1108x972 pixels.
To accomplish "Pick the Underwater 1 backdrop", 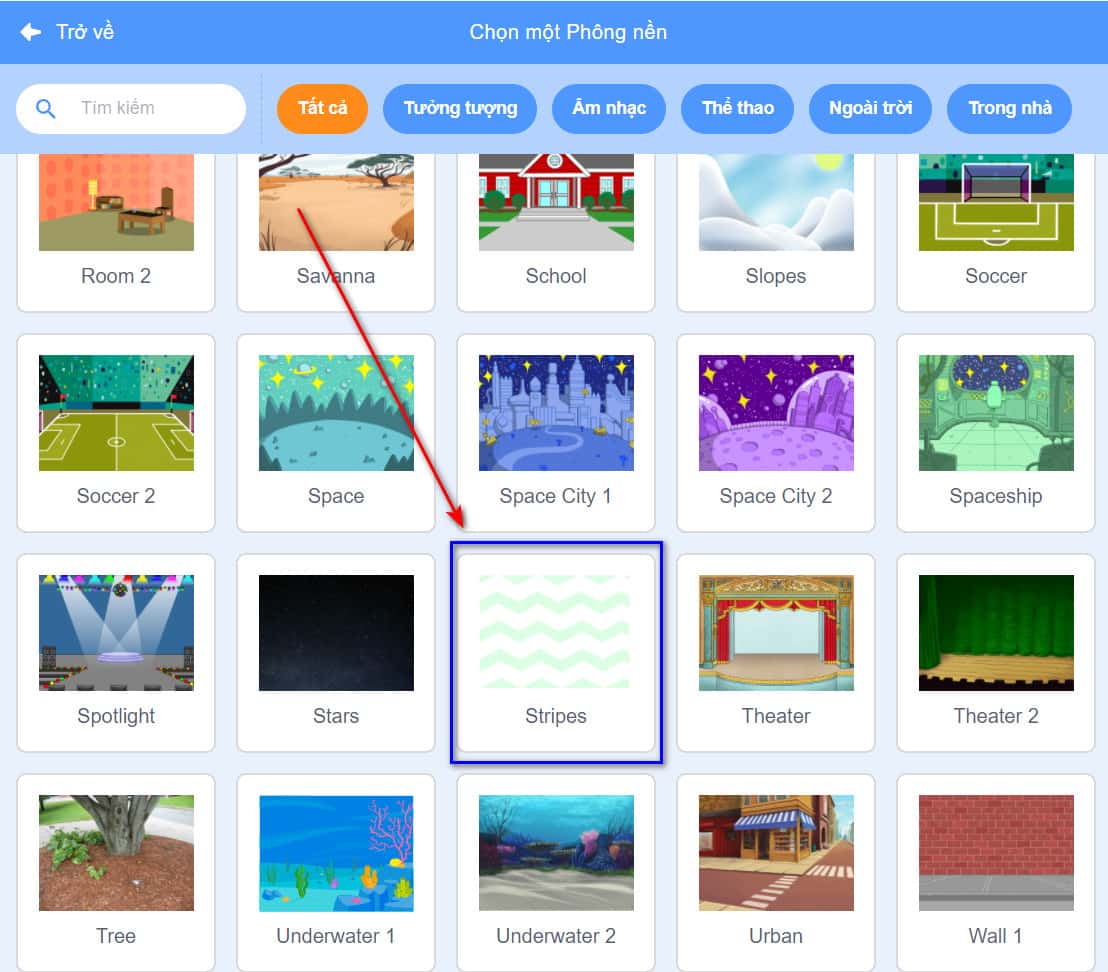I will click(336, 870).
